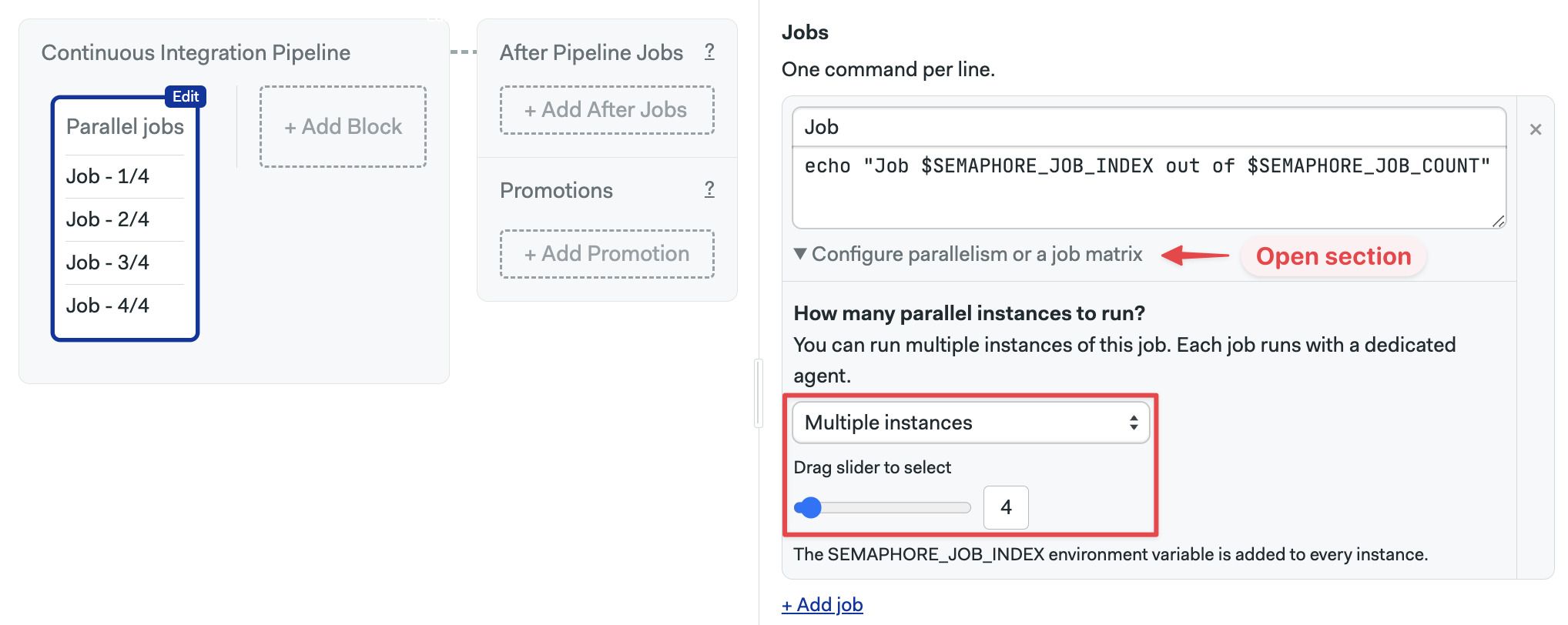Collapse Configure parallelism or a job matrix
This screenshot has width=1568, height=625.
tap(969, 254)
